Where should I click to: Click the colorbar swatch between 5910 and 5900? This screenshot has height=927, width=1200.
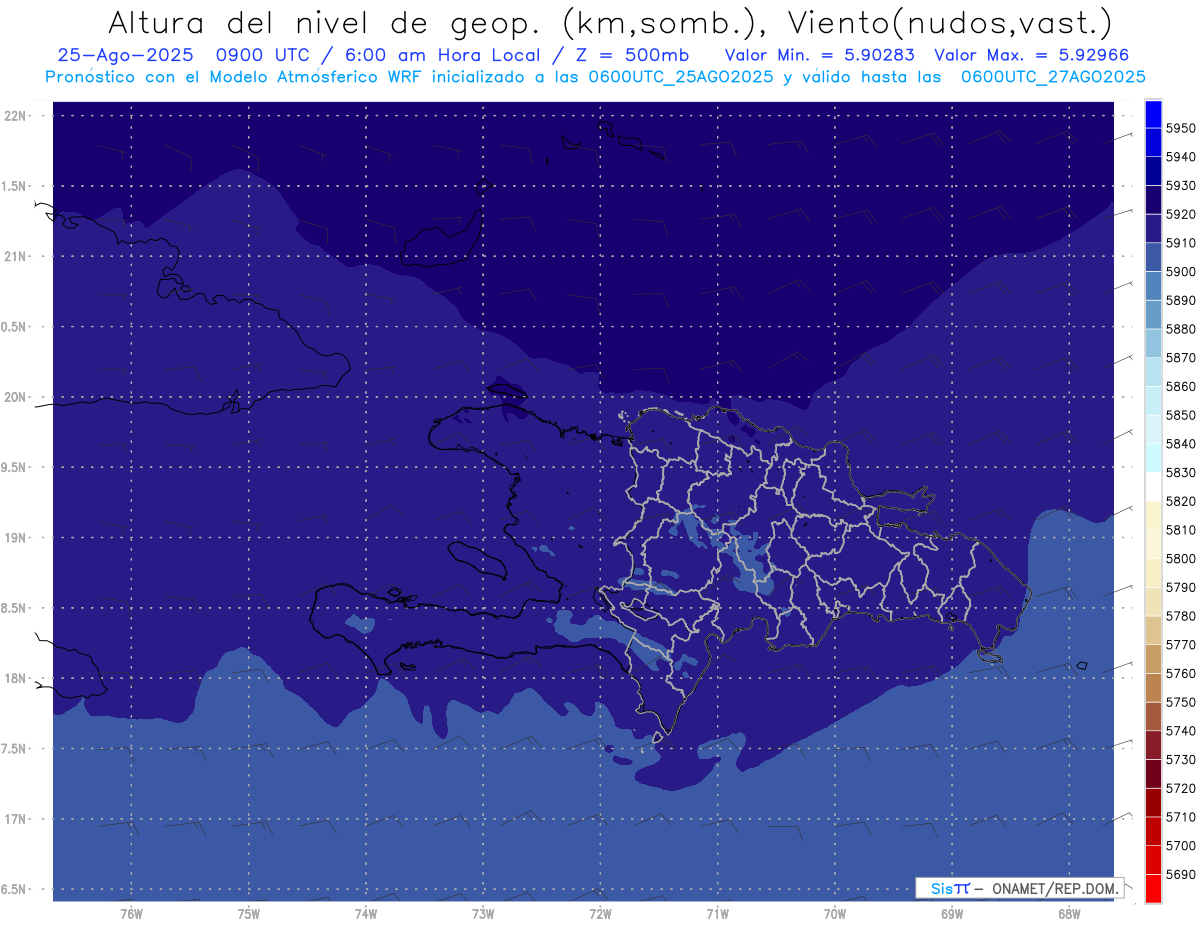coord(1153,257)
